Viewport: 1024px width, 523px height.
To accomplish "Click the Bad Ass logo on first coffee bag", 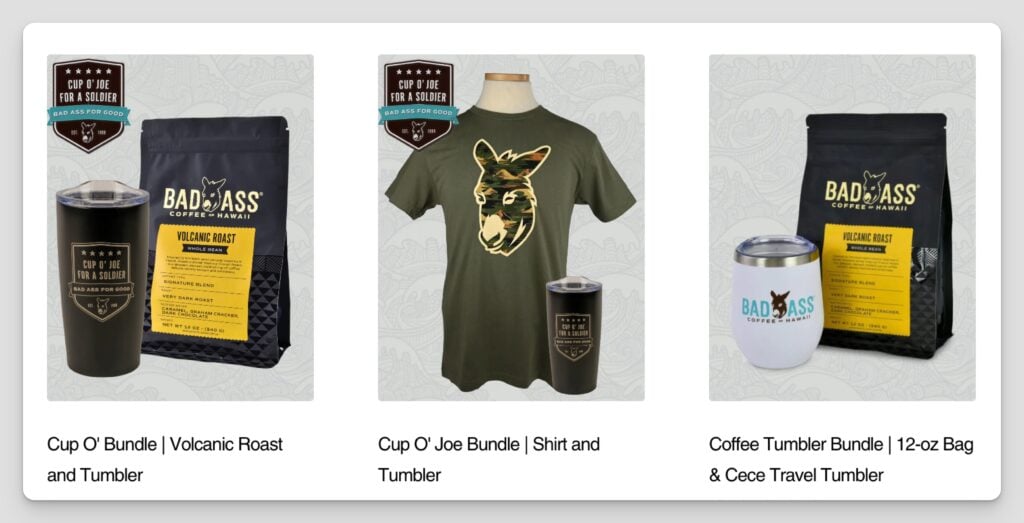I will (212, 198).
